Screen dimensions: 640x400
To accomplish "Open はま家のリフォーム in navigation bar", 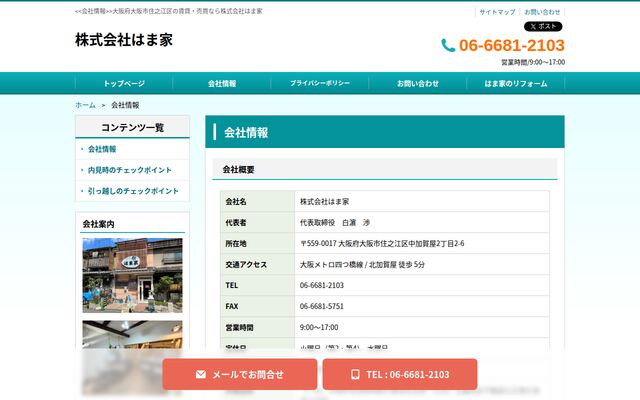I will 516,83.
